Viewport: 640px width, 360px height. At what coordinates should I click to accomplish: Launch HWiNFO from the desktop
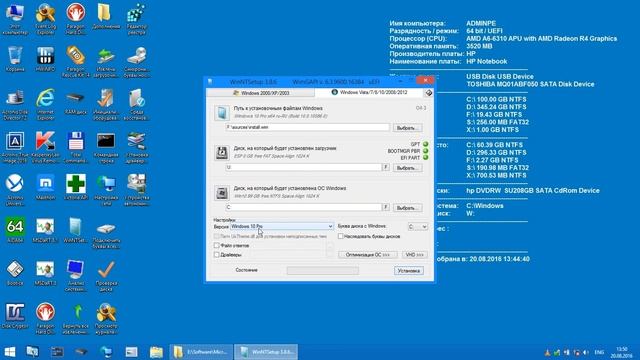click(45, 59)
